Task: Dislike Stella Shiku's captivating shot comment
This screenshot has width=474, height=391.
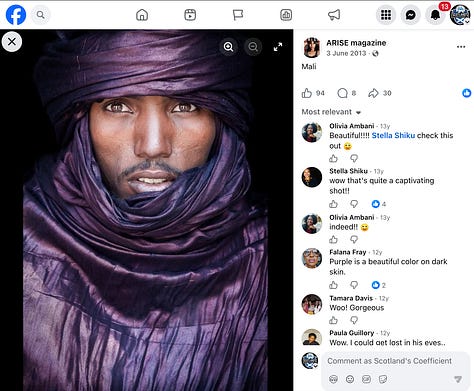Action: click(354, 204)
